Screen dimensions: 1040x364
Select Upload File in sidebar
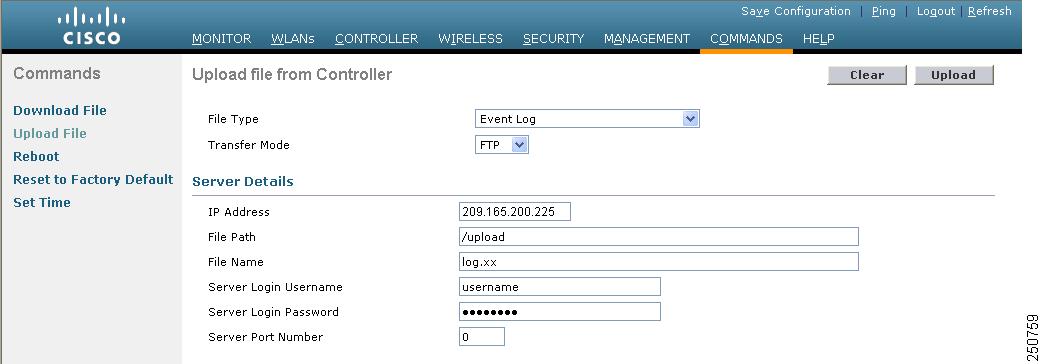point(50,133)
